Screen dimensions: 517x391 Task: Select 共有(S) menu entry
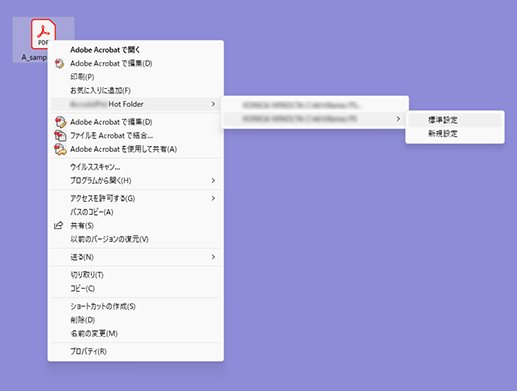(x=137, y=226)
